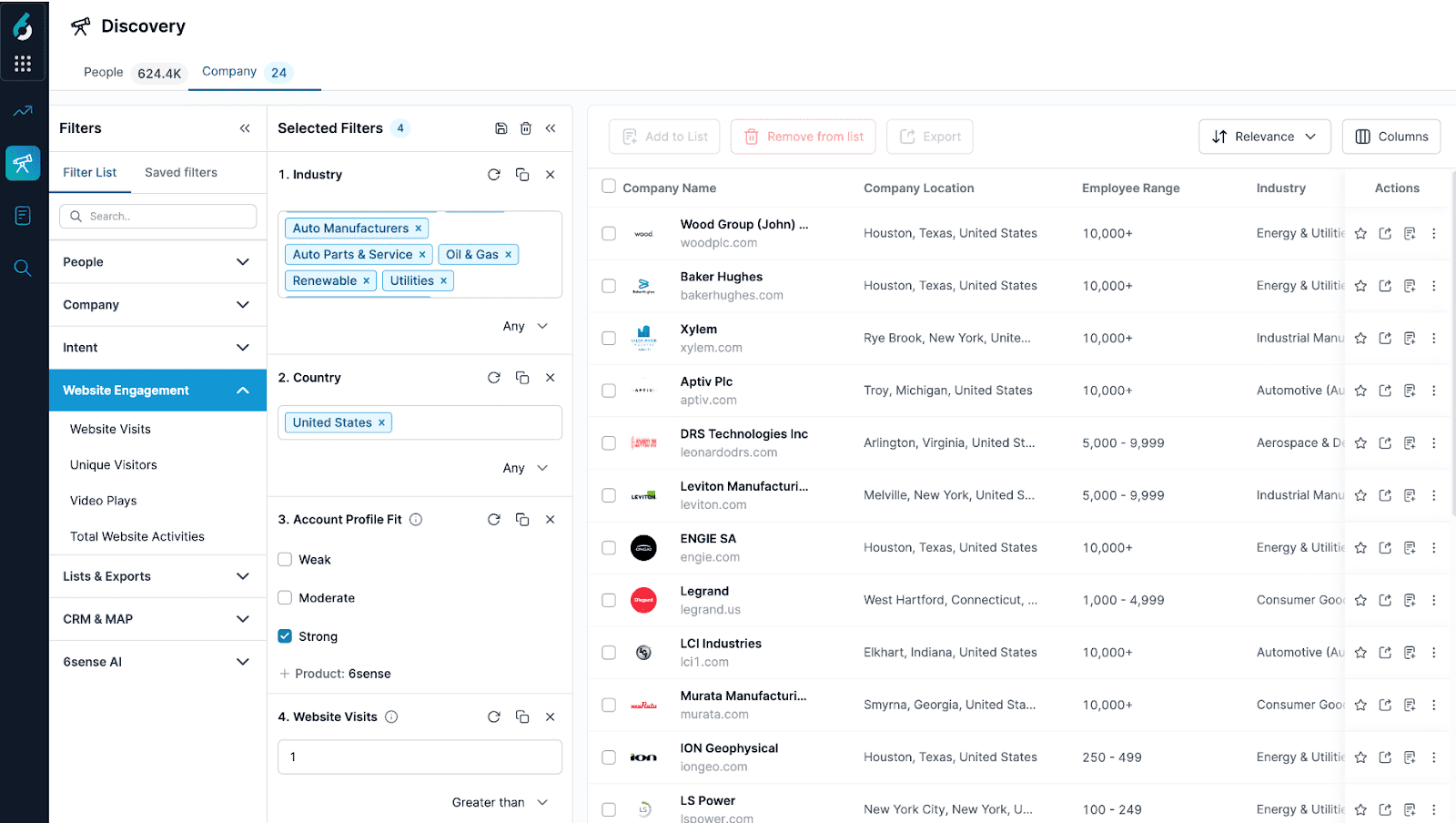Select the Filter List tab

pos(90,173)
